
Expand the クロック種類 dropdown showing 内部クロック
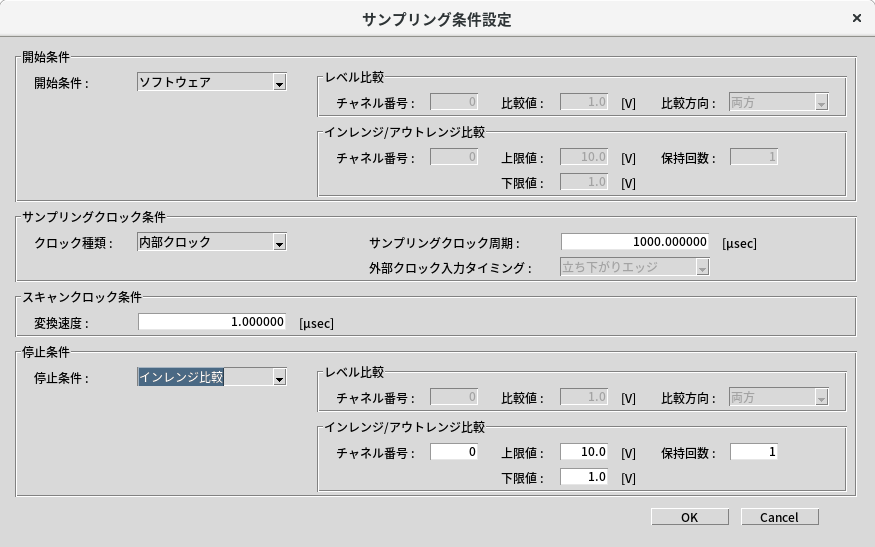pyautogui.click(x=211, y=242)
